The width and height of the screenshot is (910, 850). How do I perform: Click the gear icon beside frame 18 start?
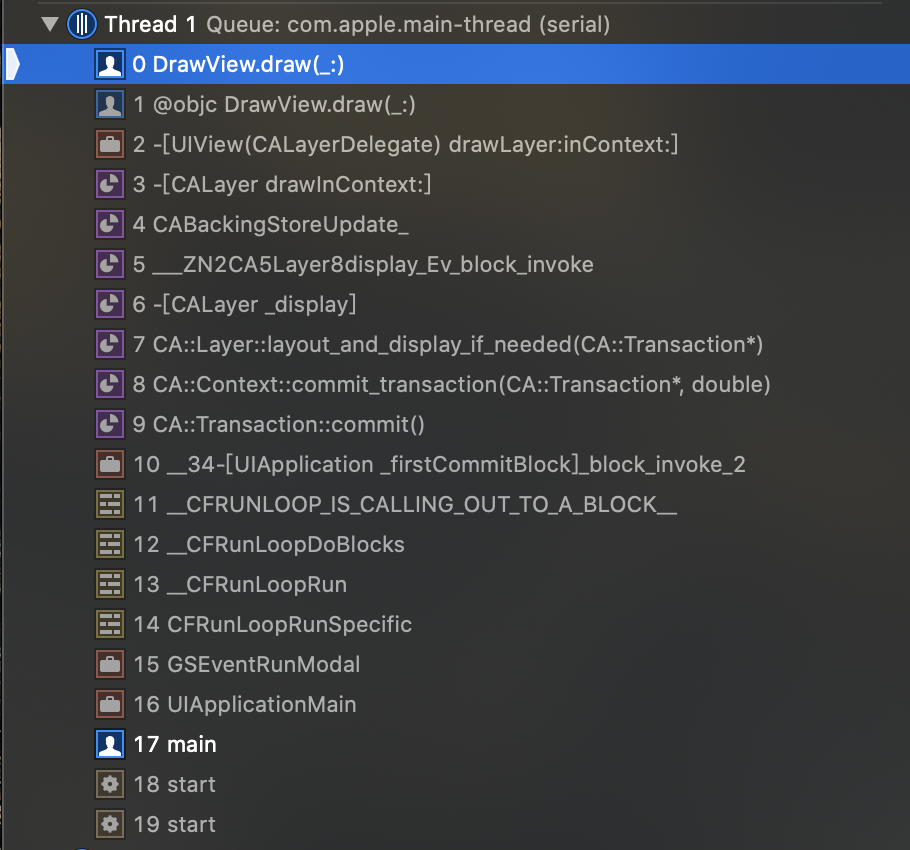pyautogui.click(x=110, y=785)
